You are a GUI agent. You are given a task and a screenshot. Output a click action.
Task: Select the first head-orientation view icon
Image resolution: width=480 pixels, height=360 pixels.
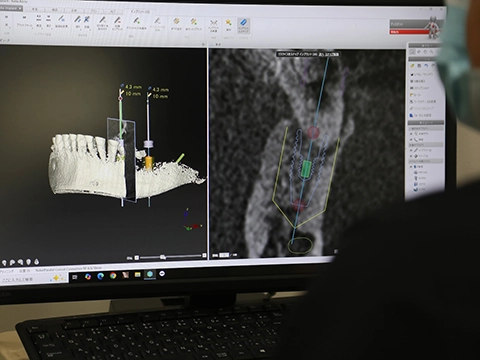point(4,263)
